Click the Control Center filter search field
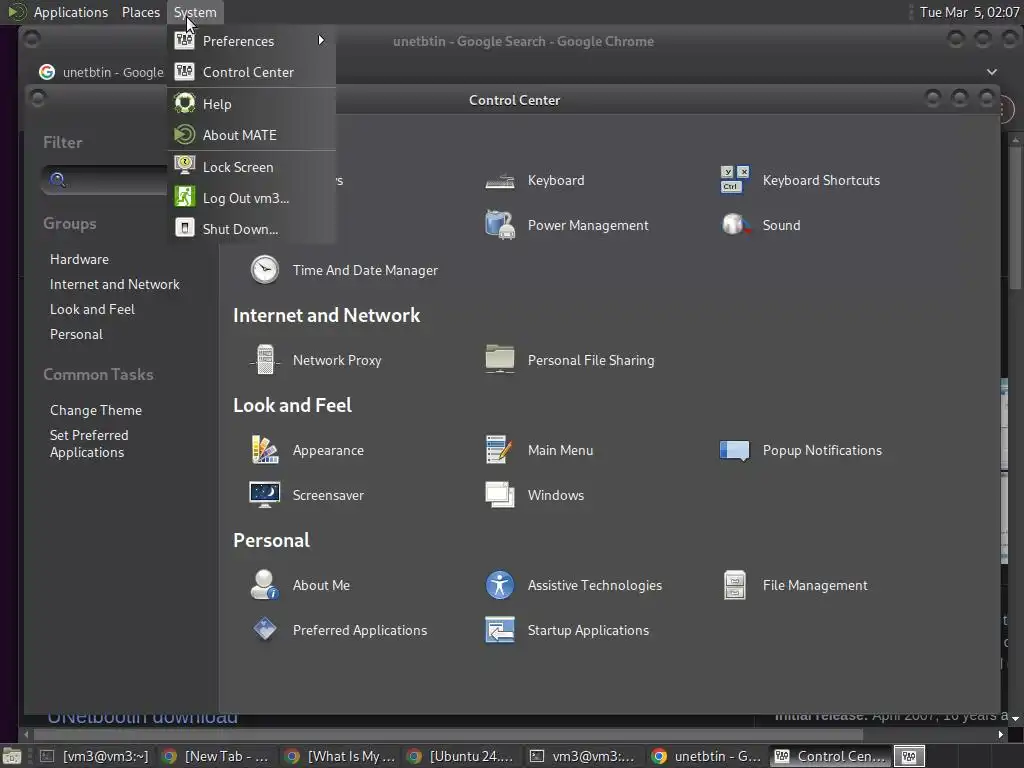 (x=104, y=180)
